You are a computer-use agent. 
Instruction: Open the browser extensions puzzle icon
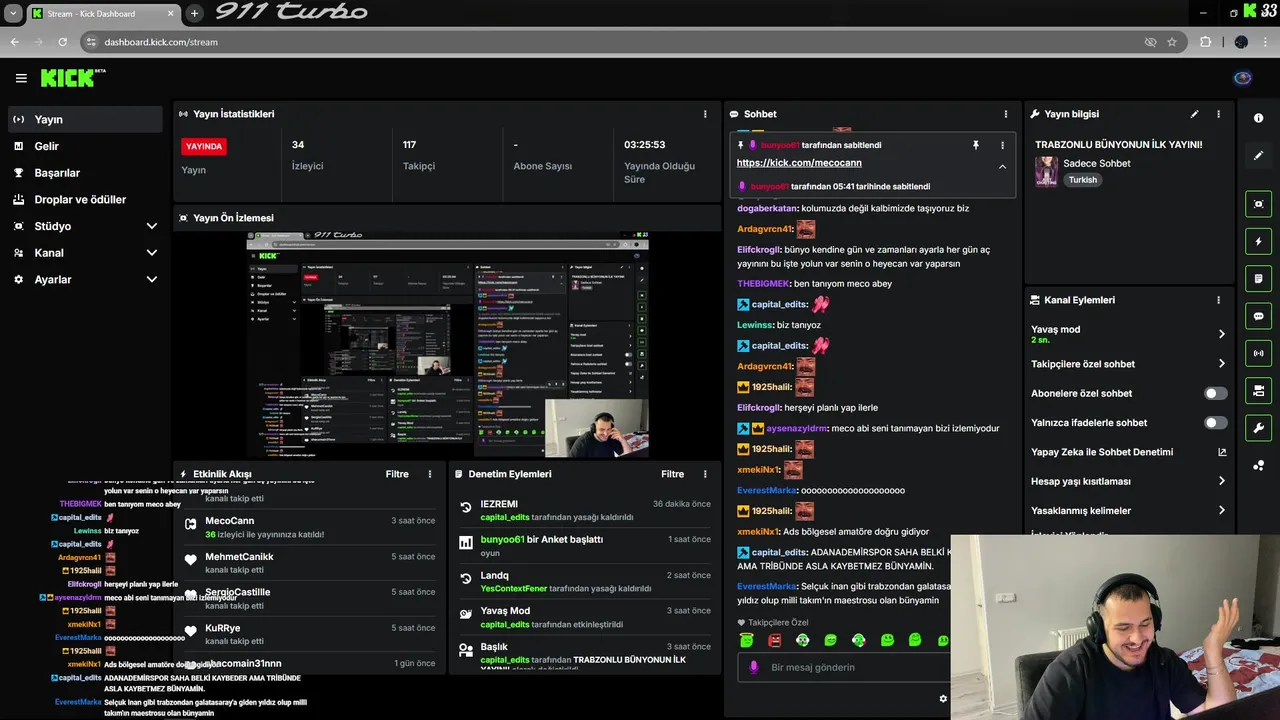click(1205, 42)
